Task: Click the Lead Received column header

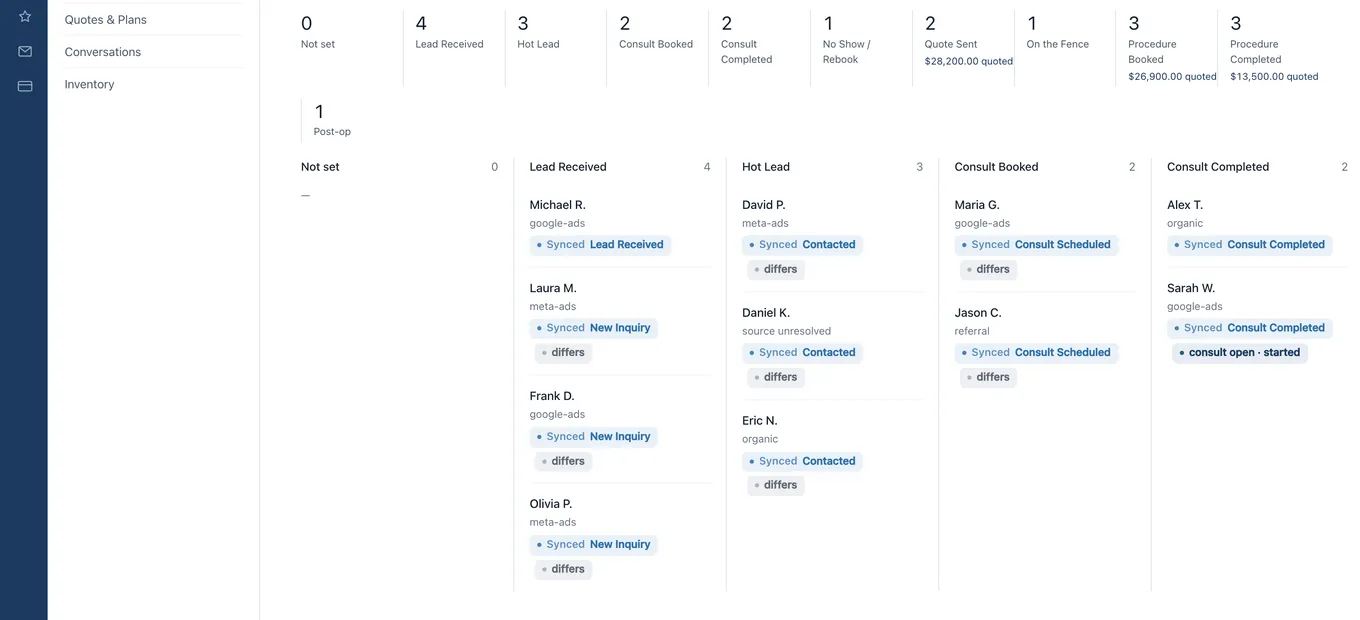Action: [568, 167]
